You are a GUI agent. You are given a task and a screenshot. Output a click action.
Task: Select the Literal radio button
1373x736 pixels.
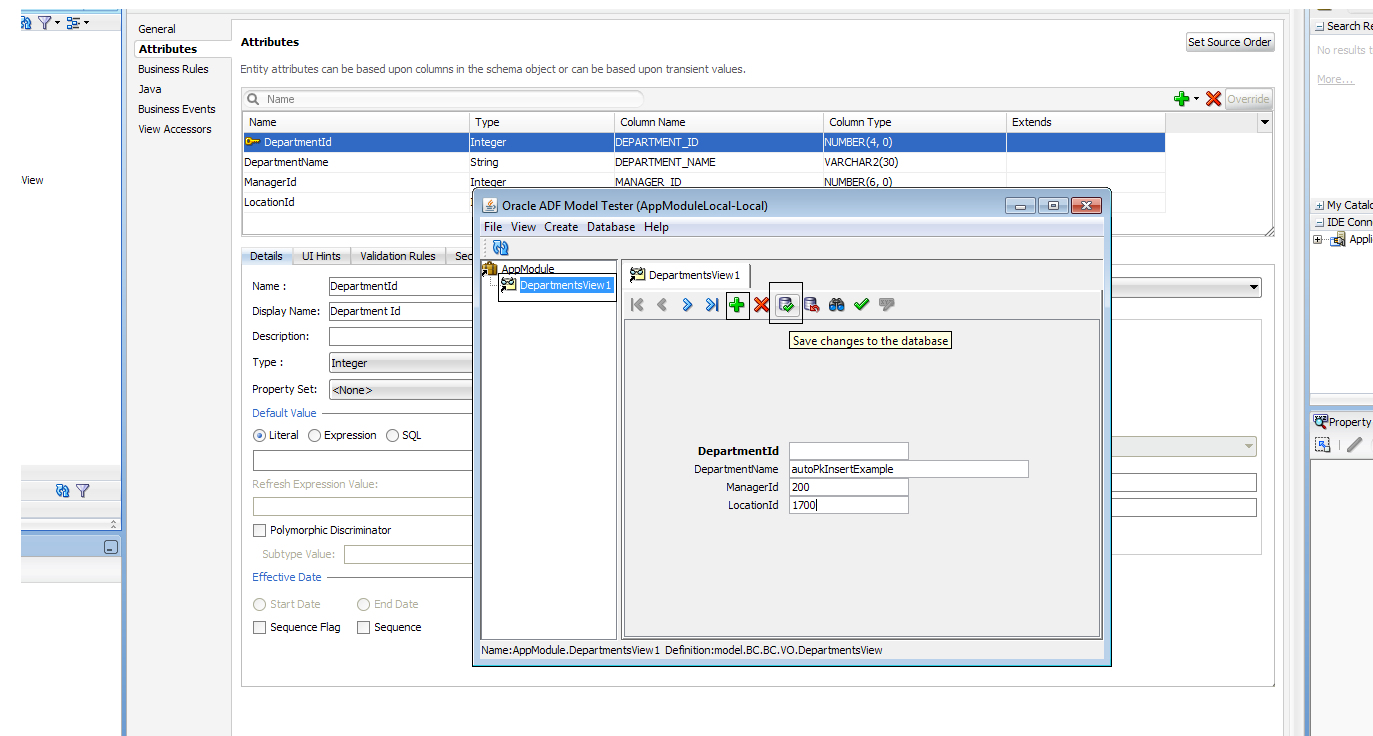[x=259, y=435]
